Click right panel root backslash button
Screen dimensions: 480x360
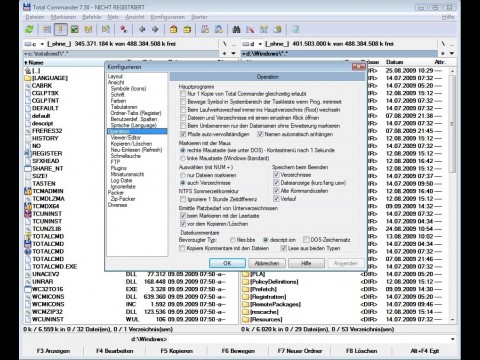443,44
